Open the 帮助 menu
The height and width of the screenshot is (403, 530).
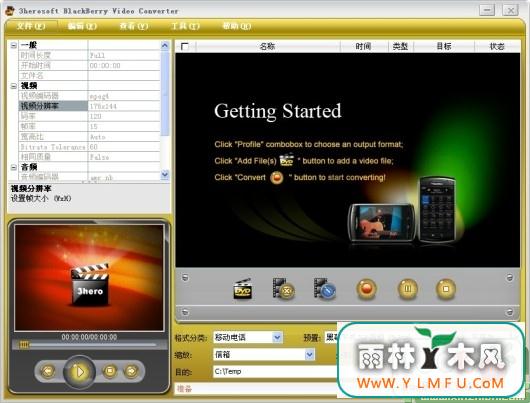coord(237,26)
